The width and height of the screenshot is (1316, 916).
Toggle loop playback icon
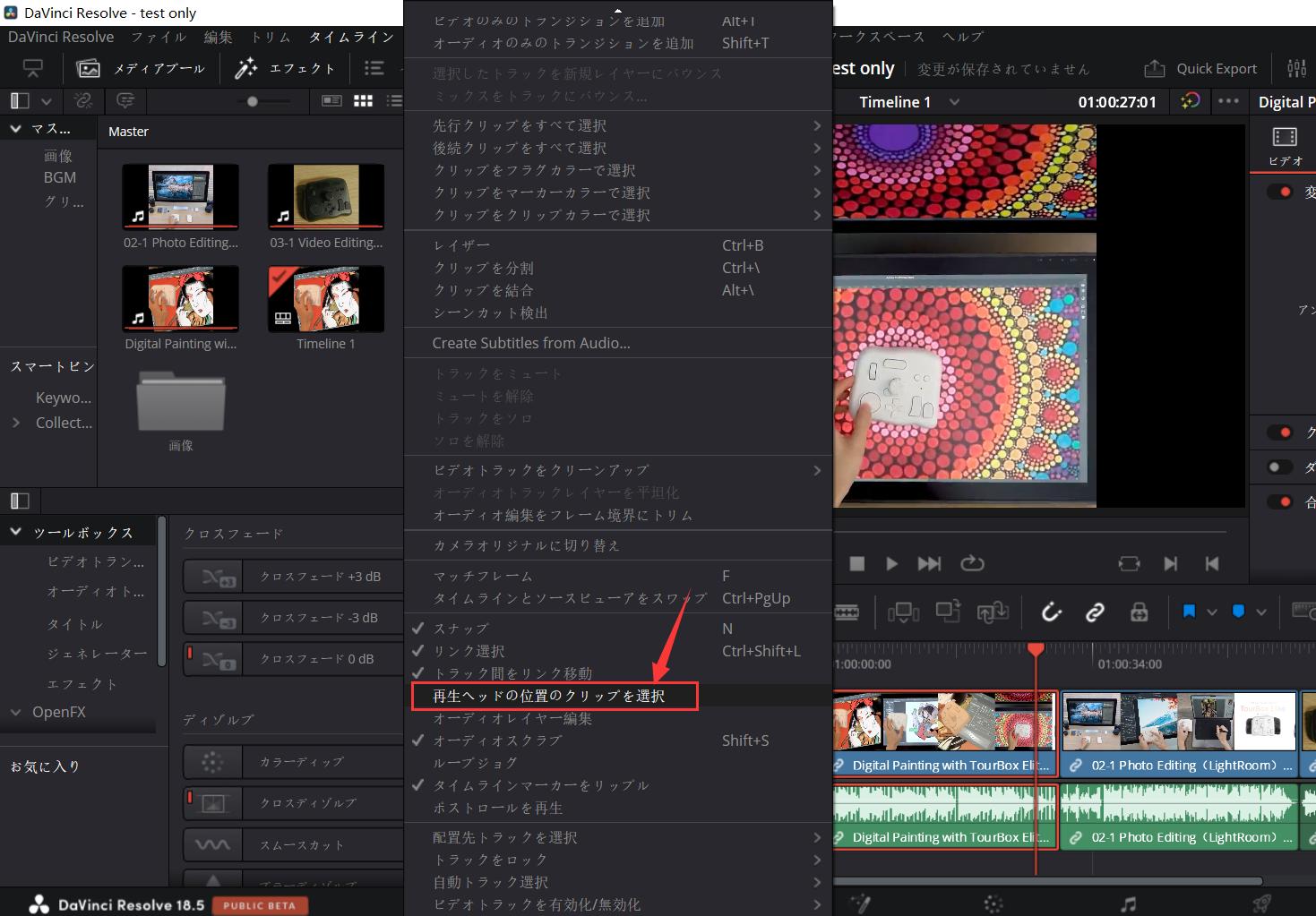pyautogui.click(x=972, y=564)
